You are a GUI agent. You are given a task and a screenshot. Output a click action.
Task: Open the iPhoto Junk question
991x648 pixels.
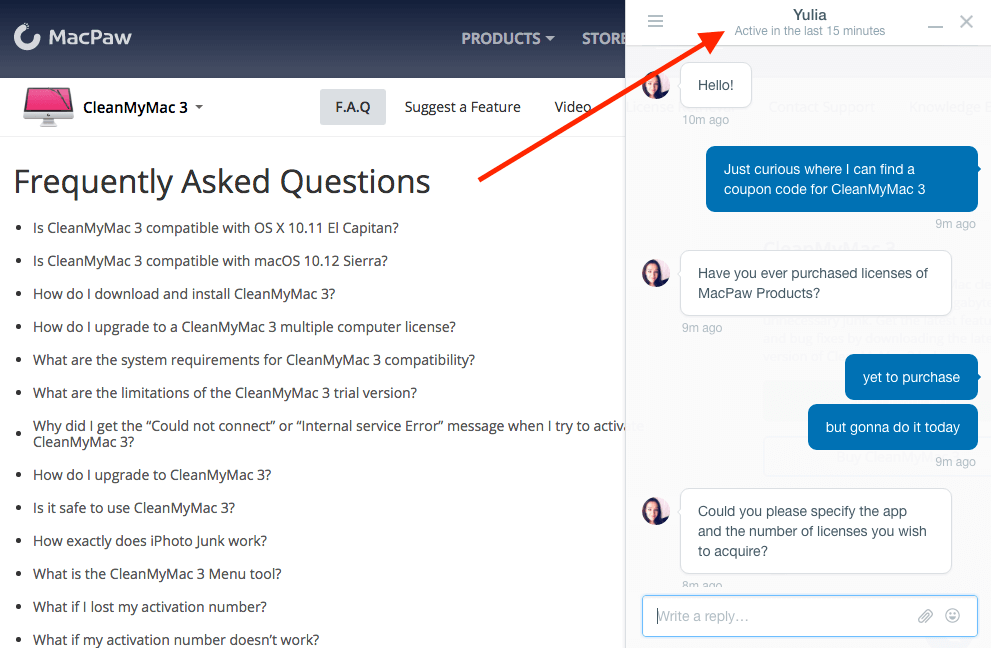(x=150, y=541)
